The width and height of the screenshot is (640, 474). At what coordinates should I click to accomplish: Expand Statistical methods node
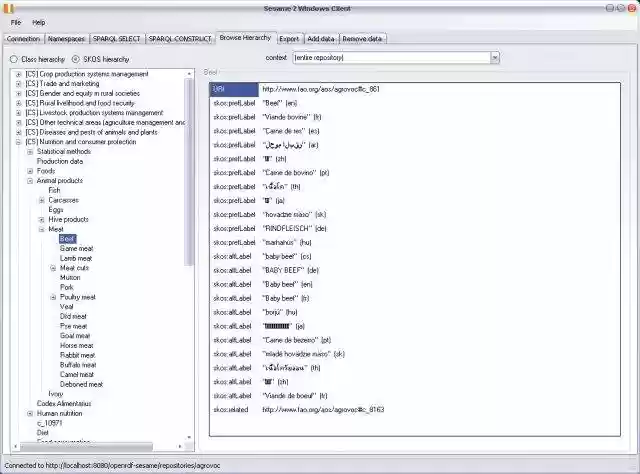point(30,152)
